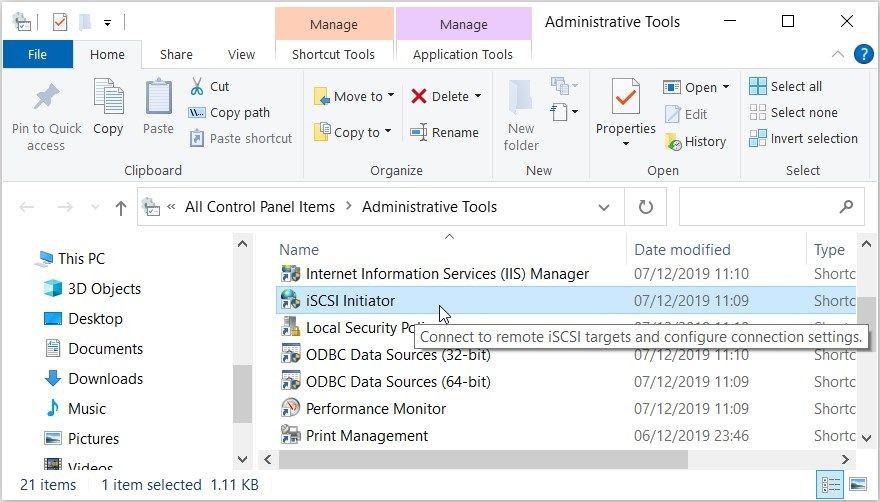Click Paste shortcut in the ribbon
This screenshot has height=502, width=880.
(x=240, y=138)
